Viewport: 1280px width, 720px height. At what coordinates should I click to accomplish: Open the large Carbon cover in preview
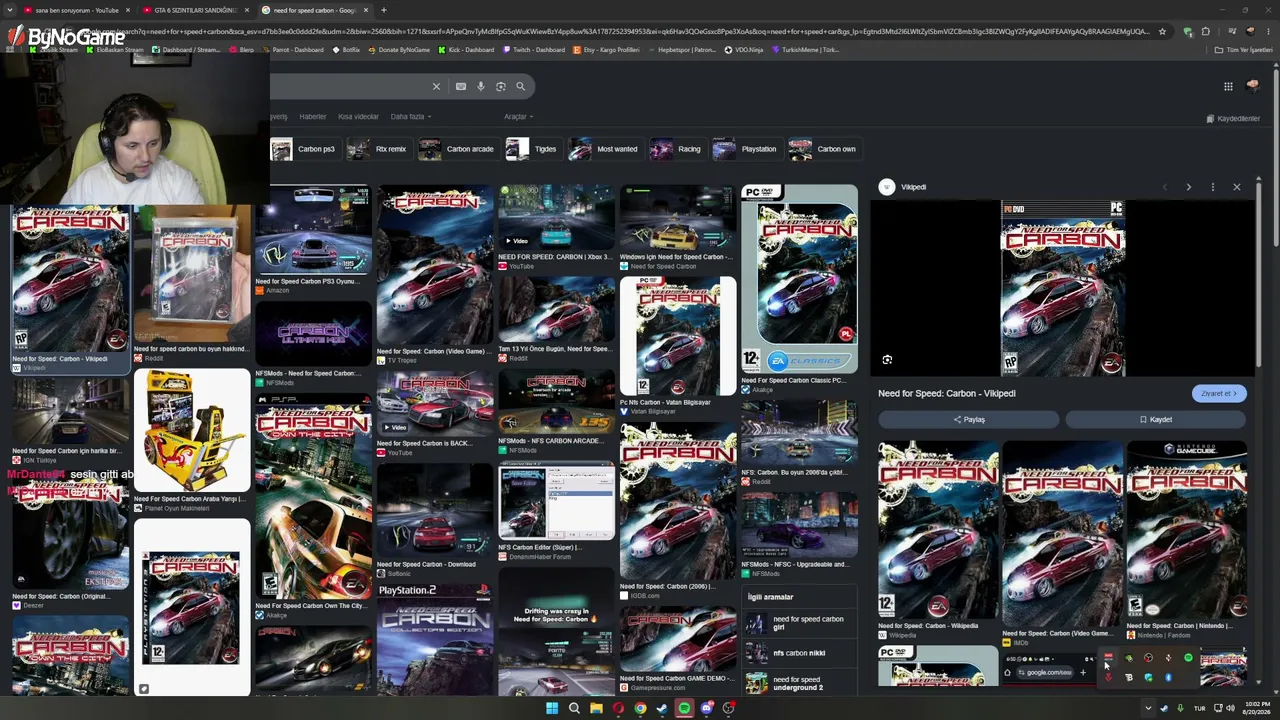coord(1063,288)
